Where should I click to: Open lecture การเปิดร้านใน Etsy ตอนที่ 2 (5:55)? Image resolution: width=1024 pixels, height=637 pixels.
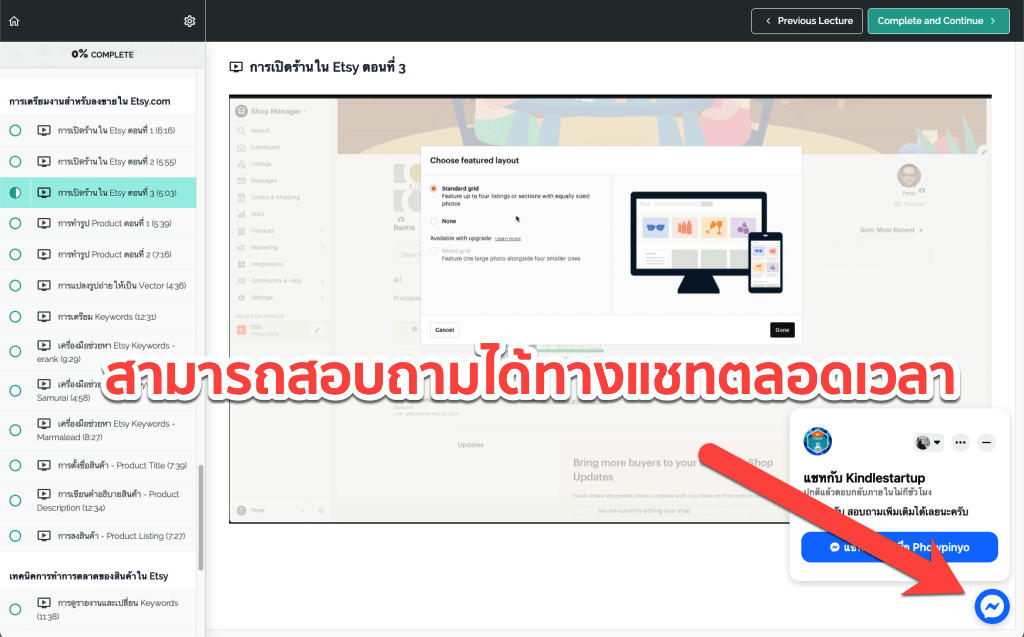[98, 161]
